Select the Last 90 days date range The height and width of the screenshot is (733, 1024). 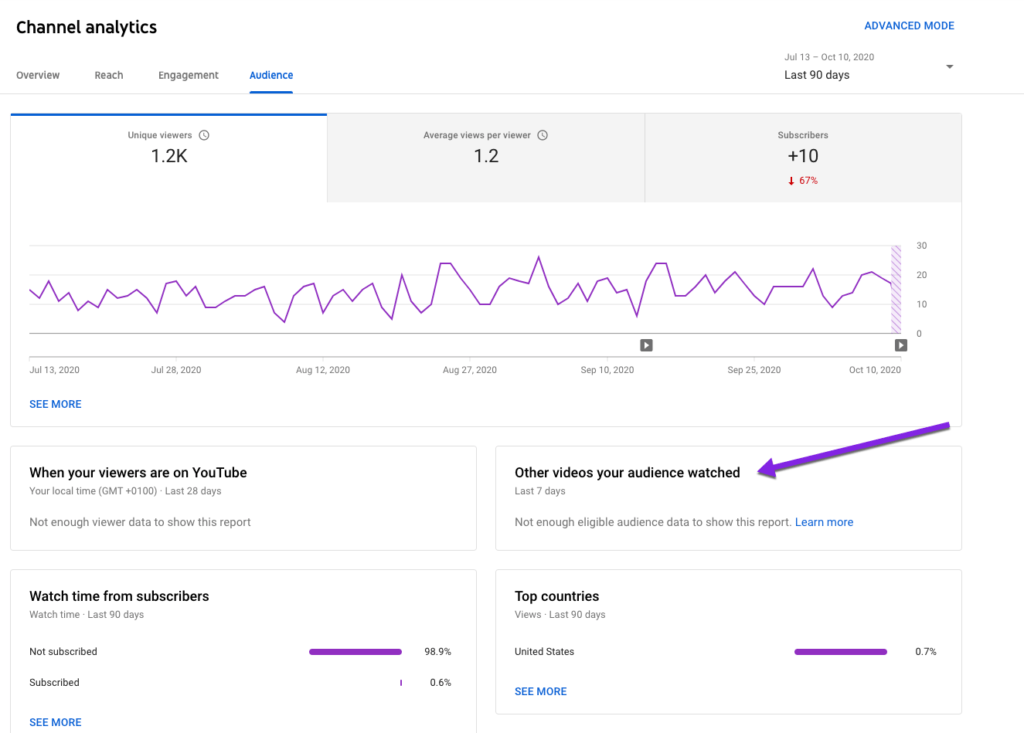coord(817,75)
